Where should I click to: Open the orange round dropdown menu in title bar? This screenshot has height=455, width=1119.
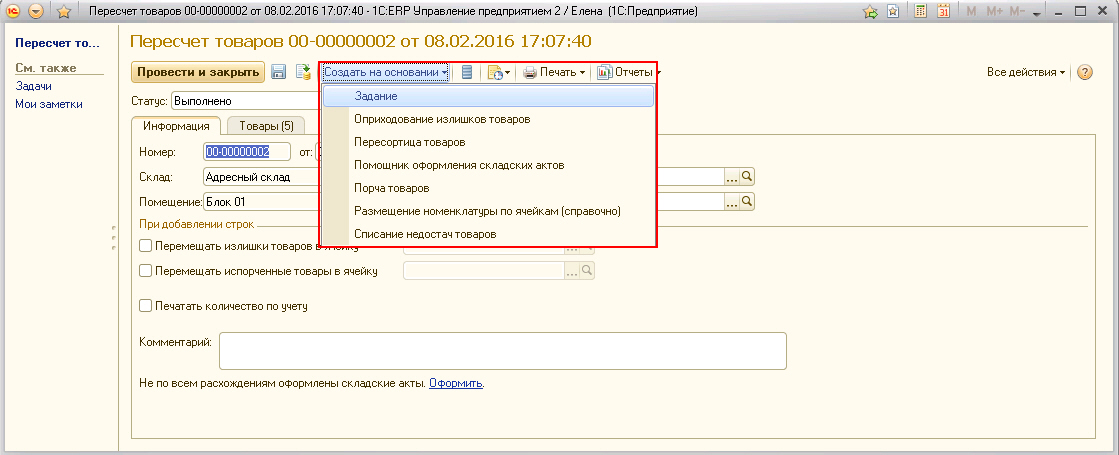tap(36, 11)
